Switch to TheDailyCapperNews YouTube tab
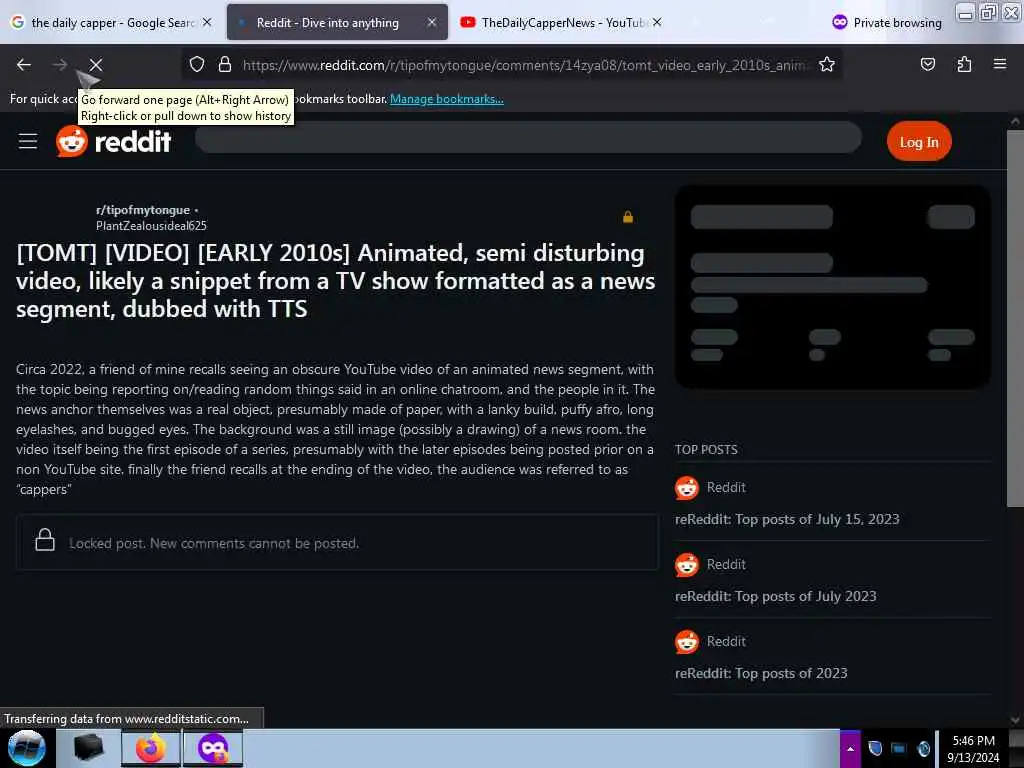 pyautogui.click(x=562, y=22)
